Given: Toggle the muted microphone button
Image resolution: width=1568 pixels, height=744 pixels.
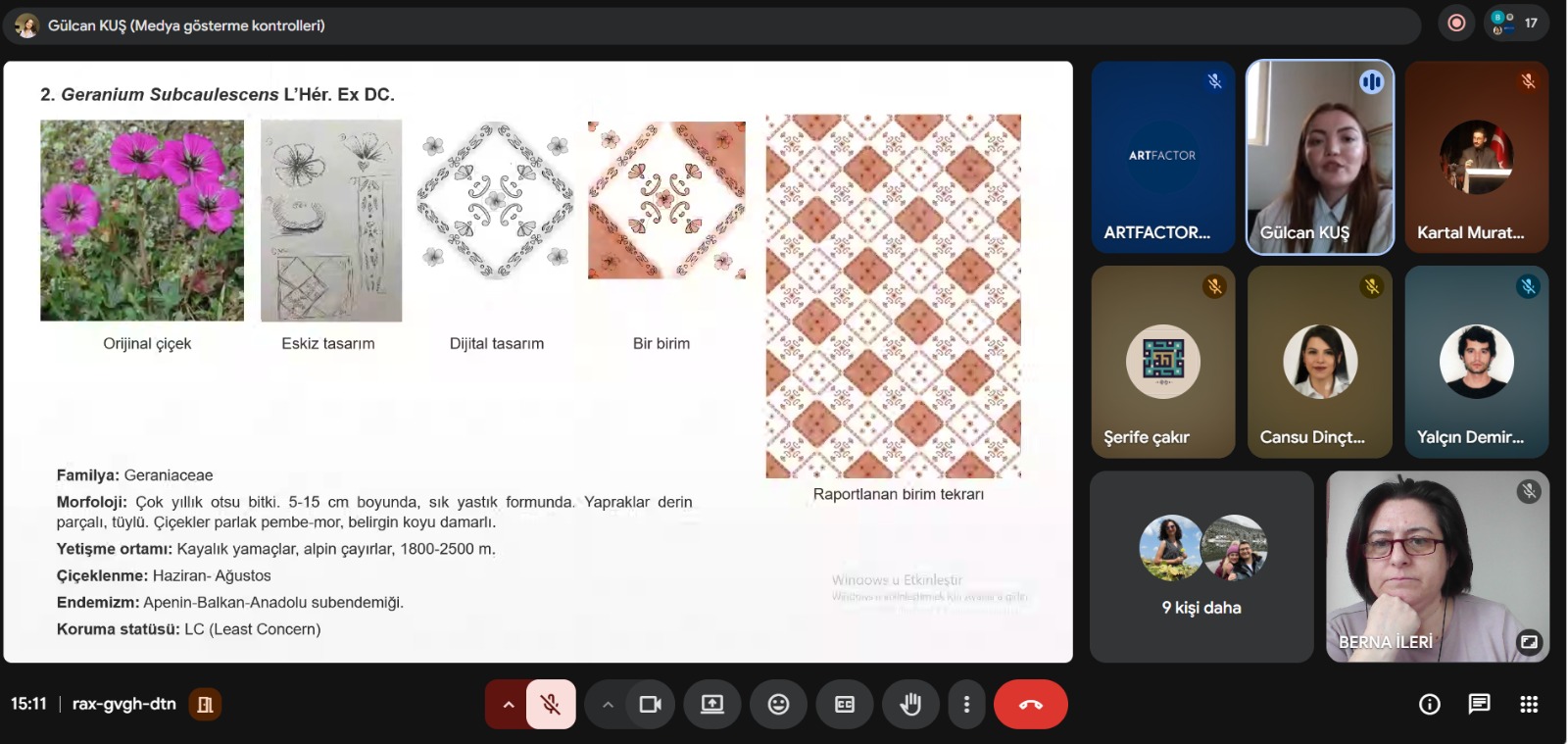Looking at the screenshot, I should tap(551, 704).
